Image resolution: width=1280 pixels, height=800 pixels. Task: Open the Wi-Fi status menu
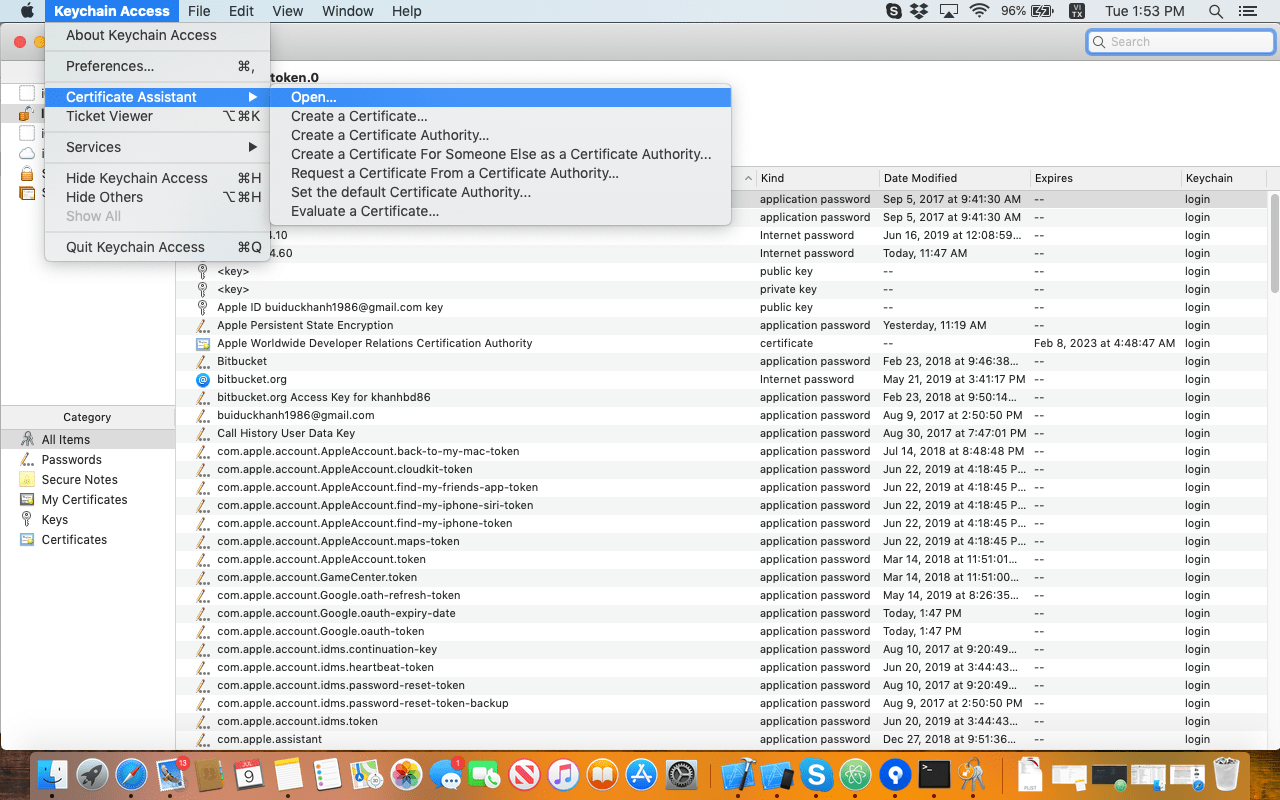[x=979, y=11]
